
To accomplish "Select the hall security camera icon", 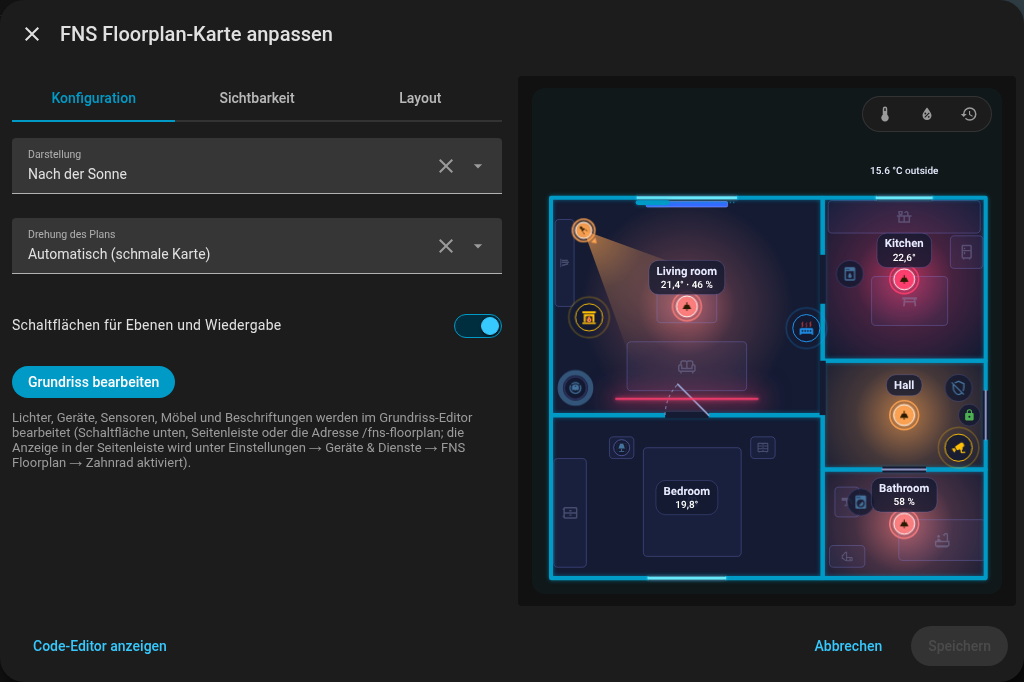I will (958, 448).
